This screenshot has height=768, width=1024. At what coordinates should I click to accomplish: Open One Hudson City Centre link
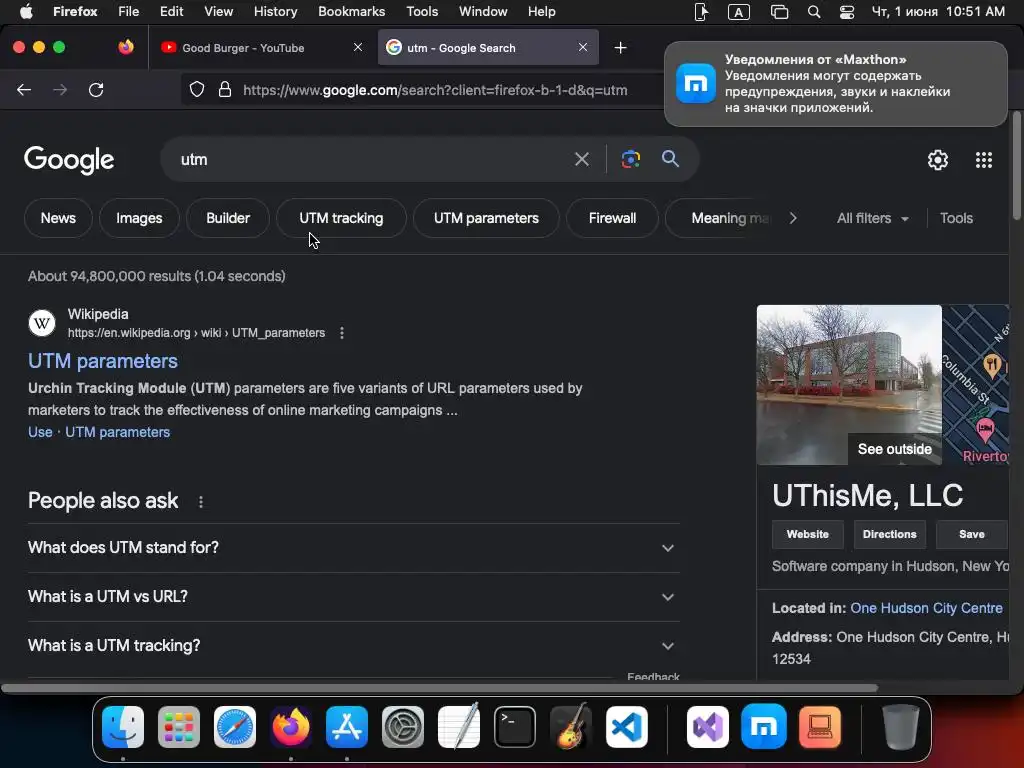pyautogui.click(x=926, y=608)
